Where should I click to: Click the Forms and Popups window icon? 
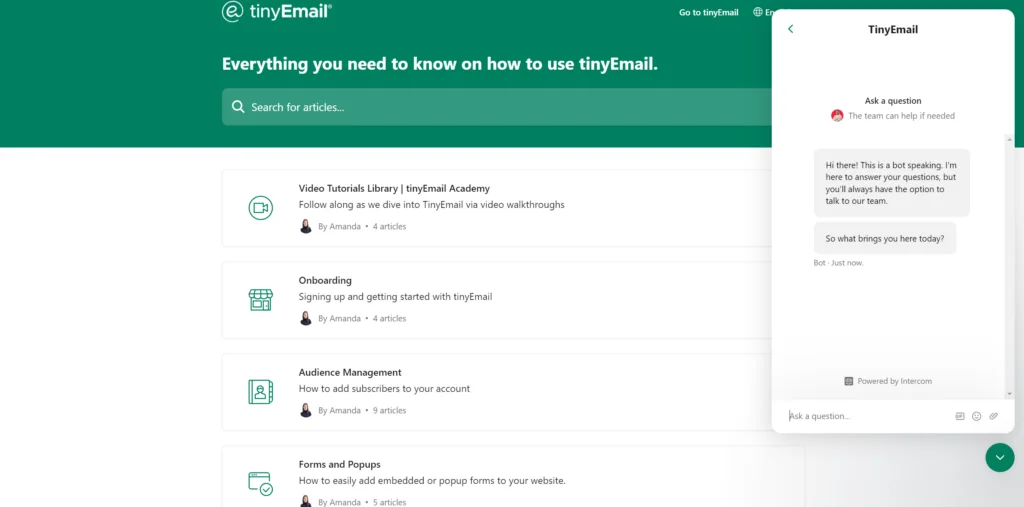tap(260, 483)
